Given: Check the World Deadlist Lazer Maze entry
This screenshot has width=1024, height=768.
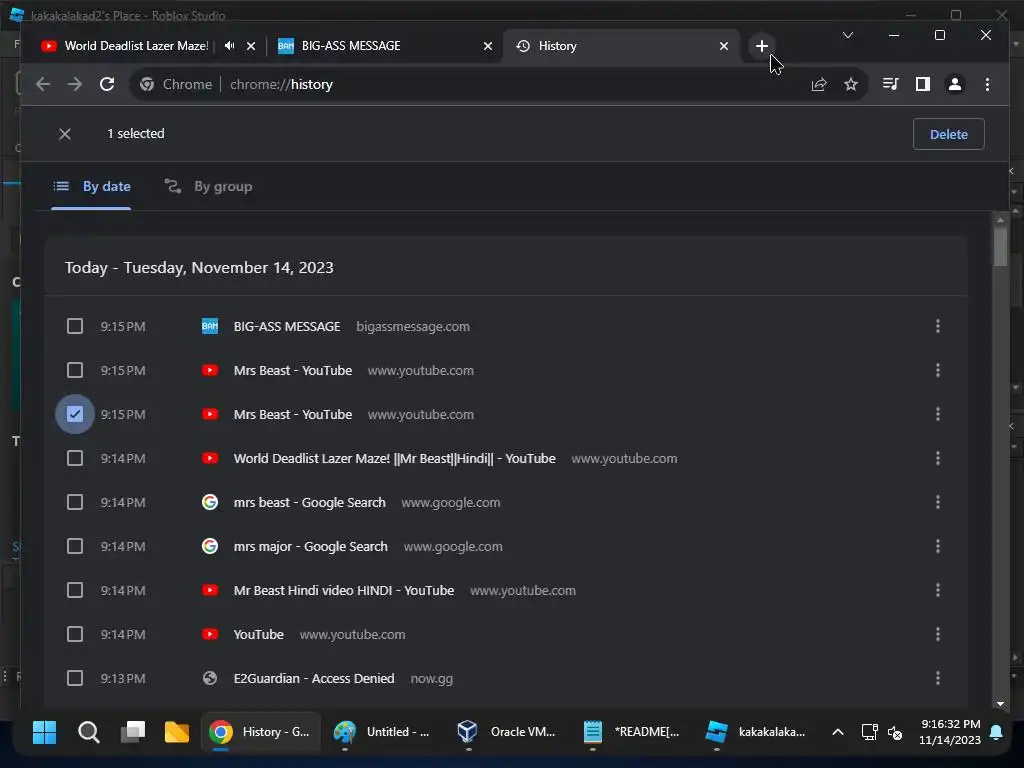Looking at the screenshot, I should pyautogui.click(x=75, y=458).
